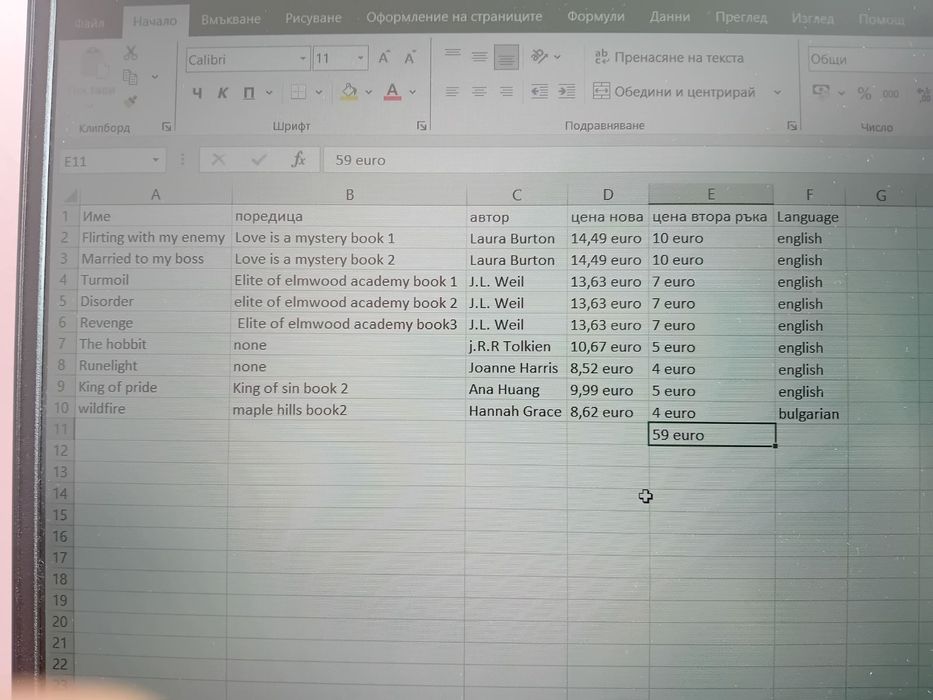Viewport: 933px width, 700px height.
Task: Click cell Hannah Grace
Action: (516, 411)
